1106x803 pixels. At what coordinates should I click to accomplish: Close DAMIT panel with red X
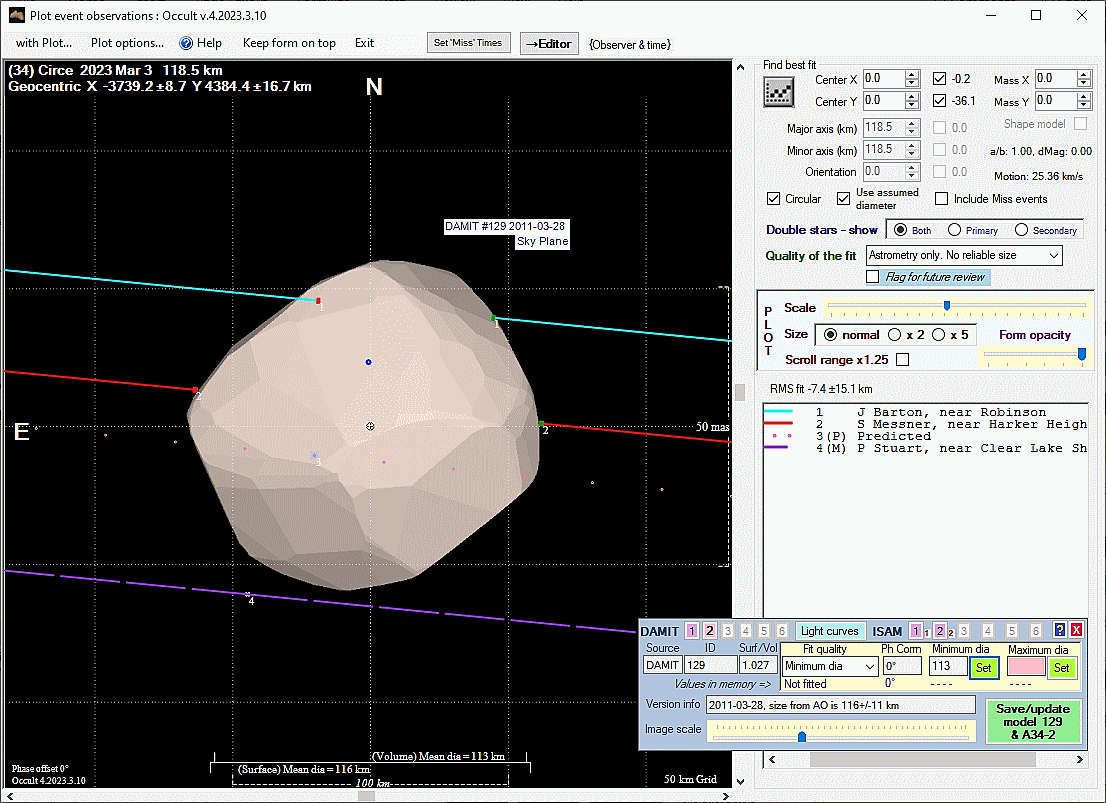pos(1076,630)
